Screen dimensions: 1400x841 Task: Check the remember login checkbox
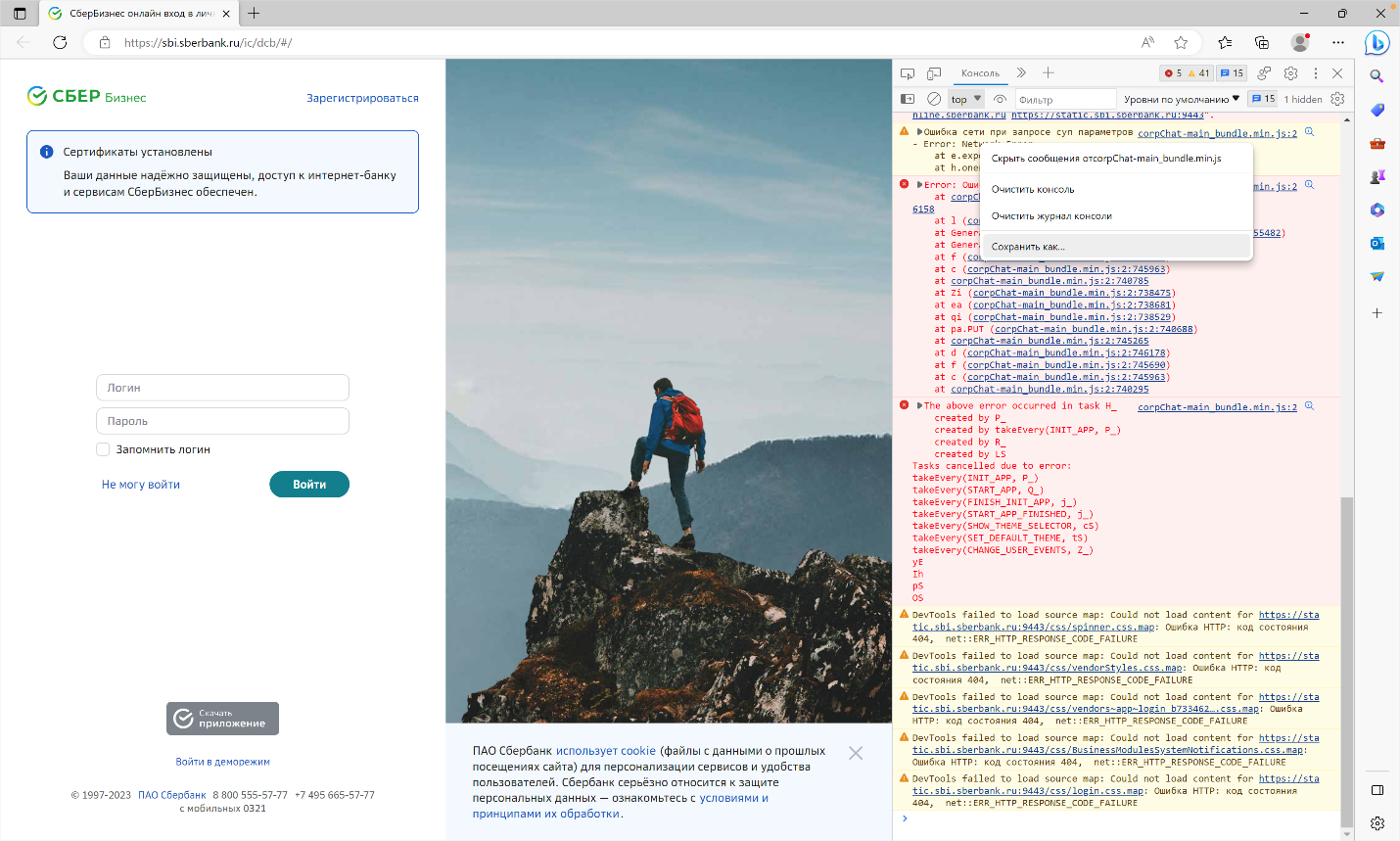[x=103, y=449]
